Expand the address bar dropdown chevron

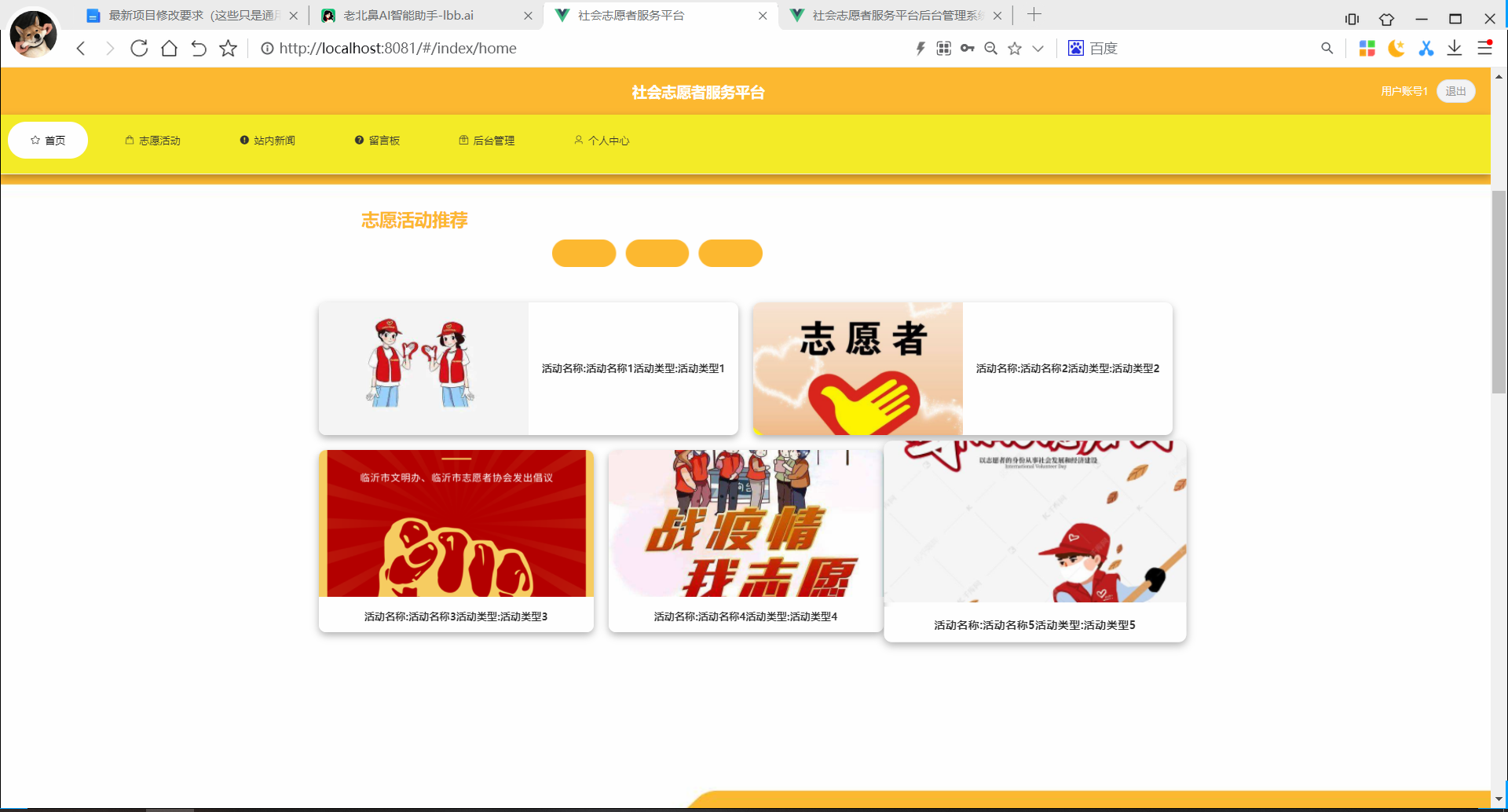click(x=1038, y=49)
